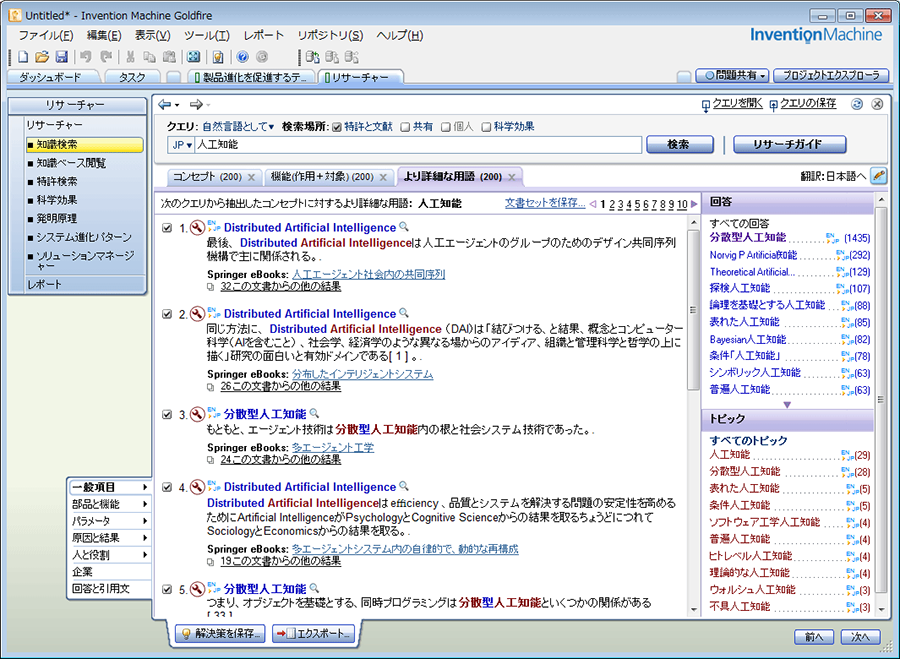The image size is (900, 659).
Task: Open the リサーチガイド button
Action: (x=789, y=144)
